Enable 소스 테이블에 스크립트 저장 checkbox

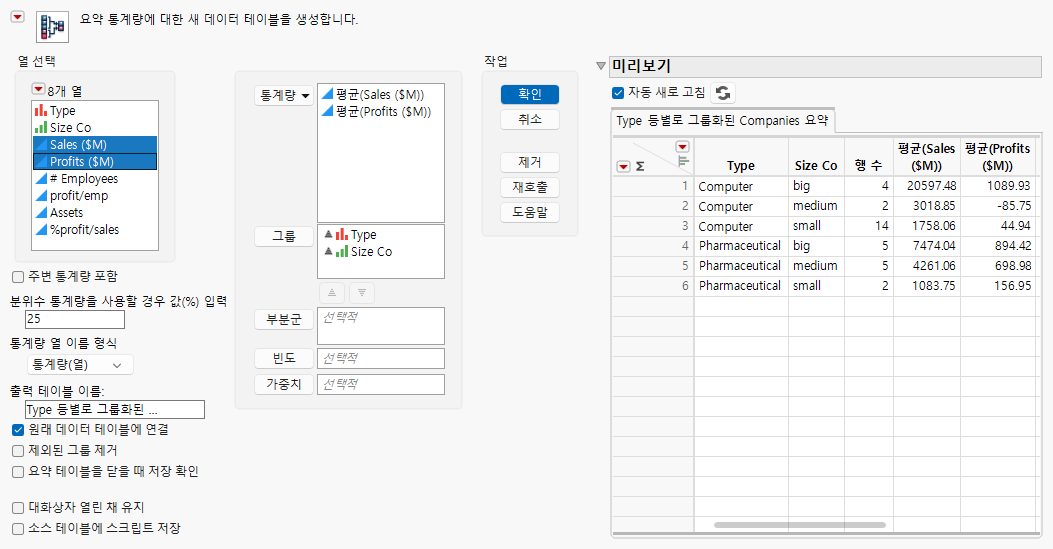(18, 529)
